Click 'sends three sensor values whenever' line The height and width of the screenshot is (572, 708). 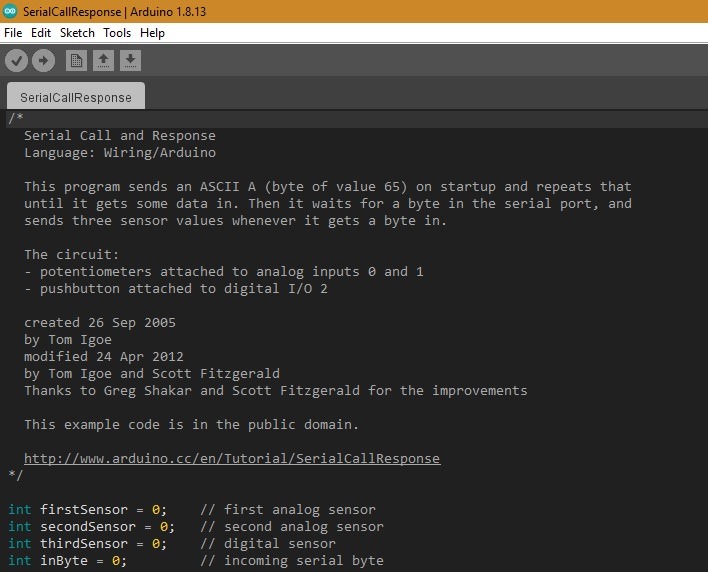pos(235,221)
